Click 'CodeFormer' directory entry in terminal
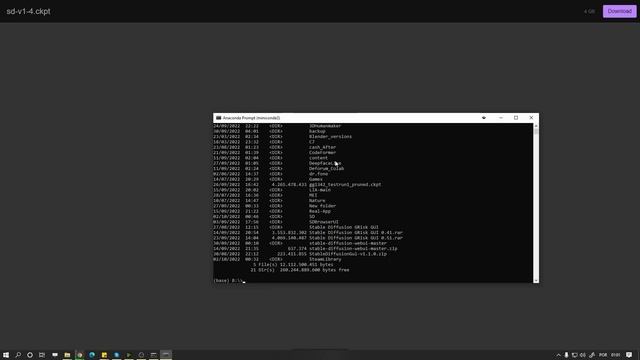The image size is (640, 360). click(322, 153)
